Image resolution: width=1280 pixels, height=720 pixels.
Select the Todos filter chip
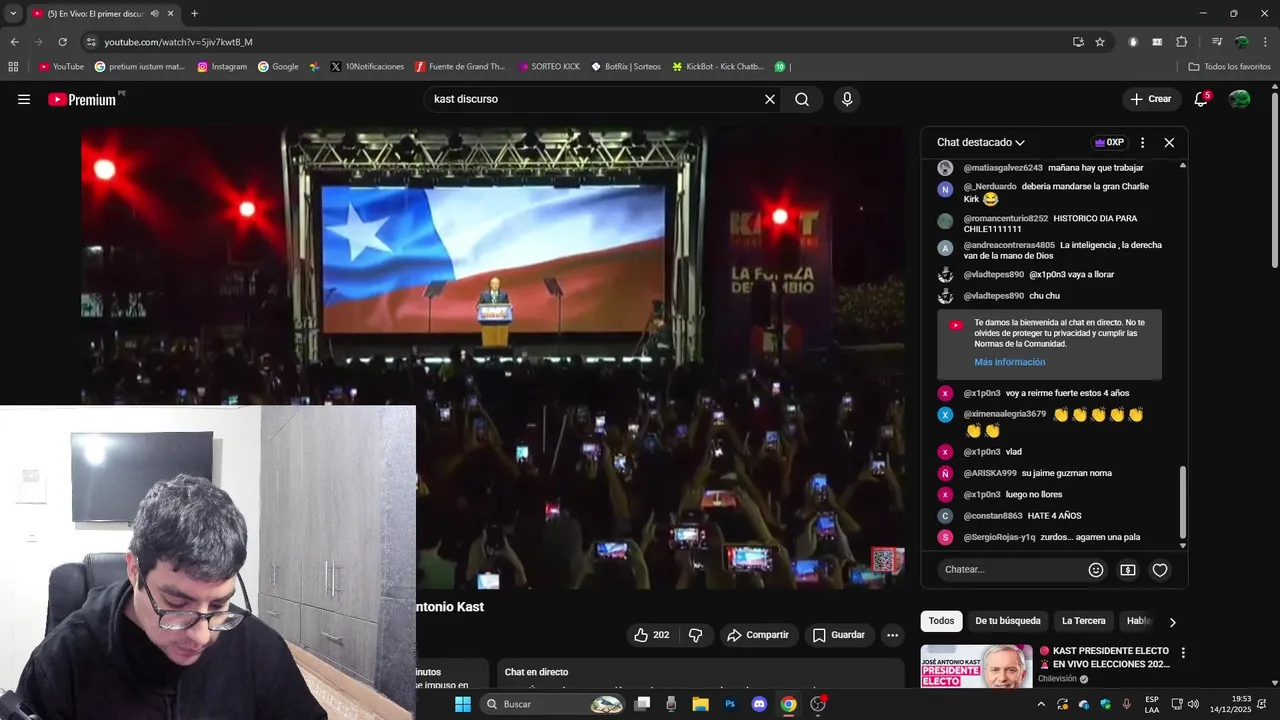[x=941, y=621]
